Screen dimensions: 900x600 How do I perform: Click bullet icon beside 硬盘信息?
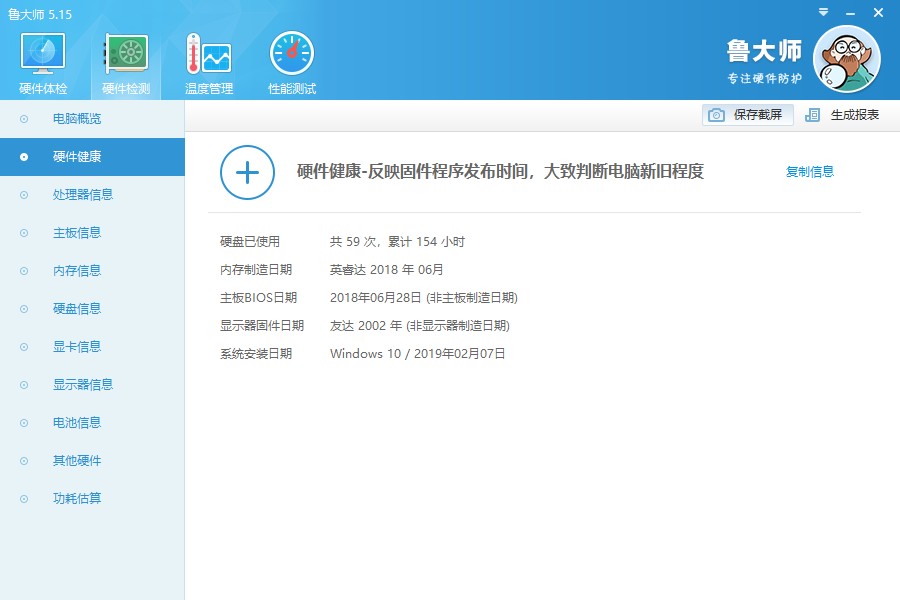[24, 308]
